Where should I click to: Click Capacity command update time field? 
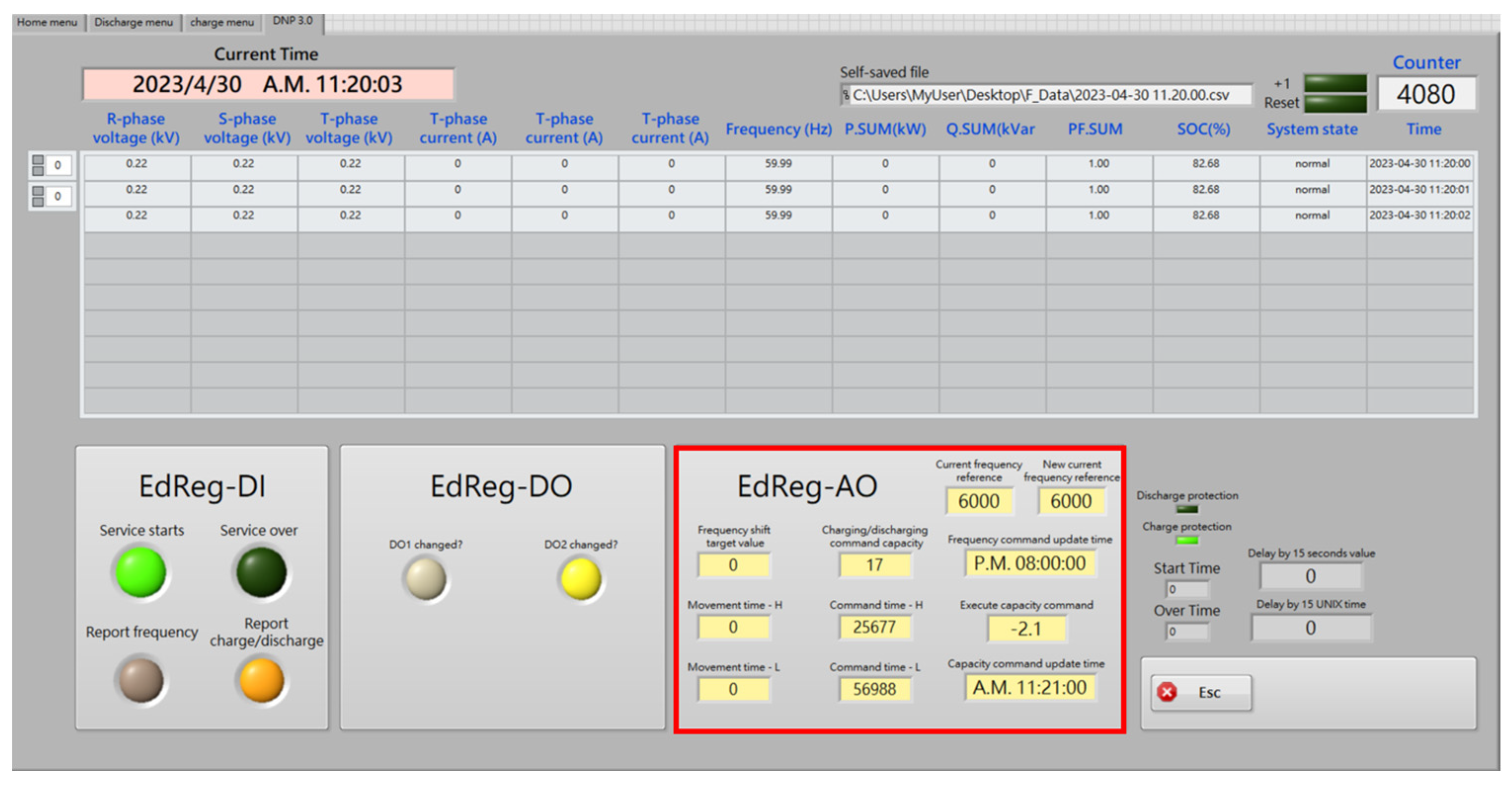point(1030,688)
